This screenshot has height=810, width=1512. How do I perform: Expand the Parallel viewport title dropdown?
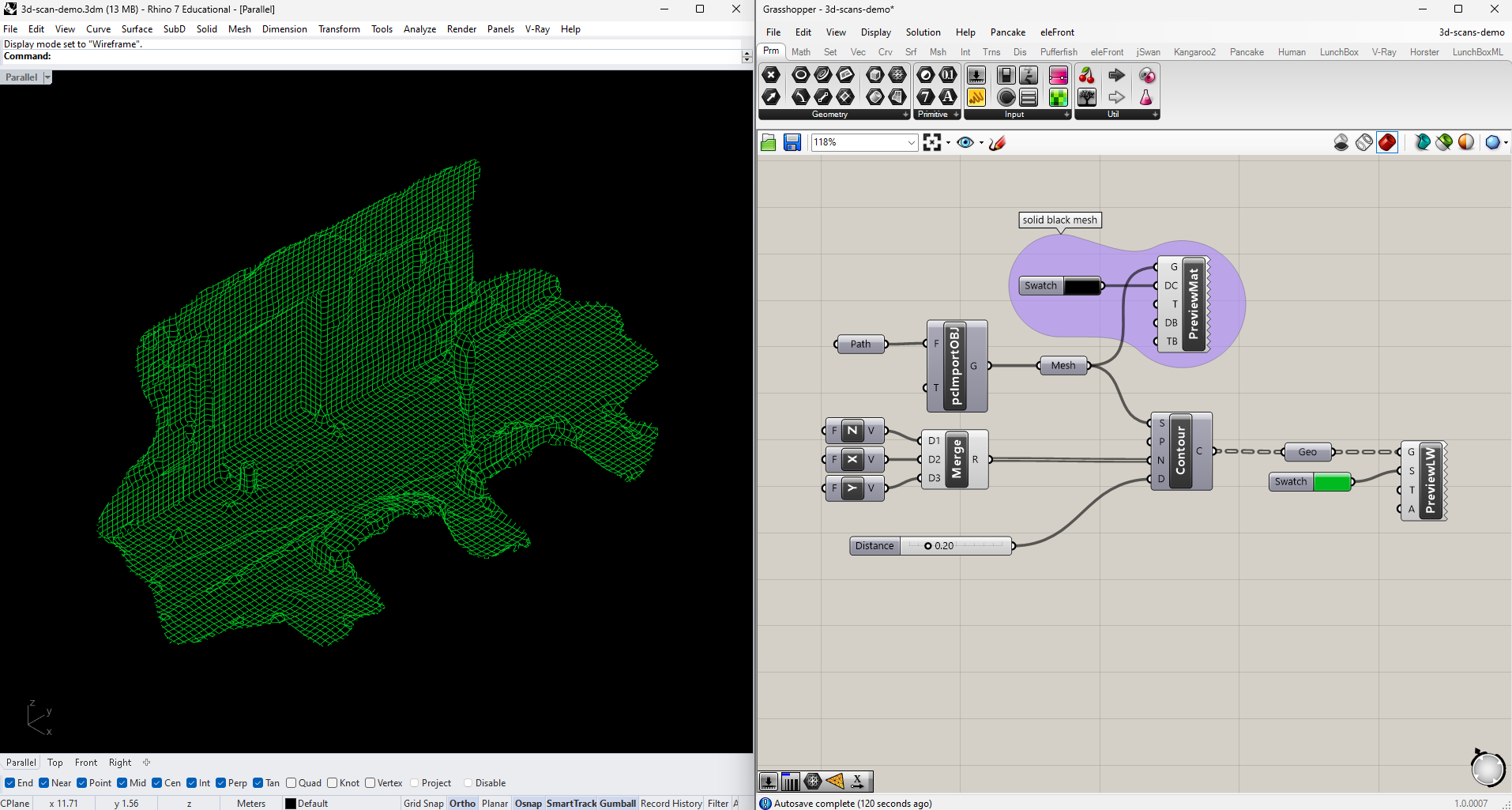tap(47, 77)
